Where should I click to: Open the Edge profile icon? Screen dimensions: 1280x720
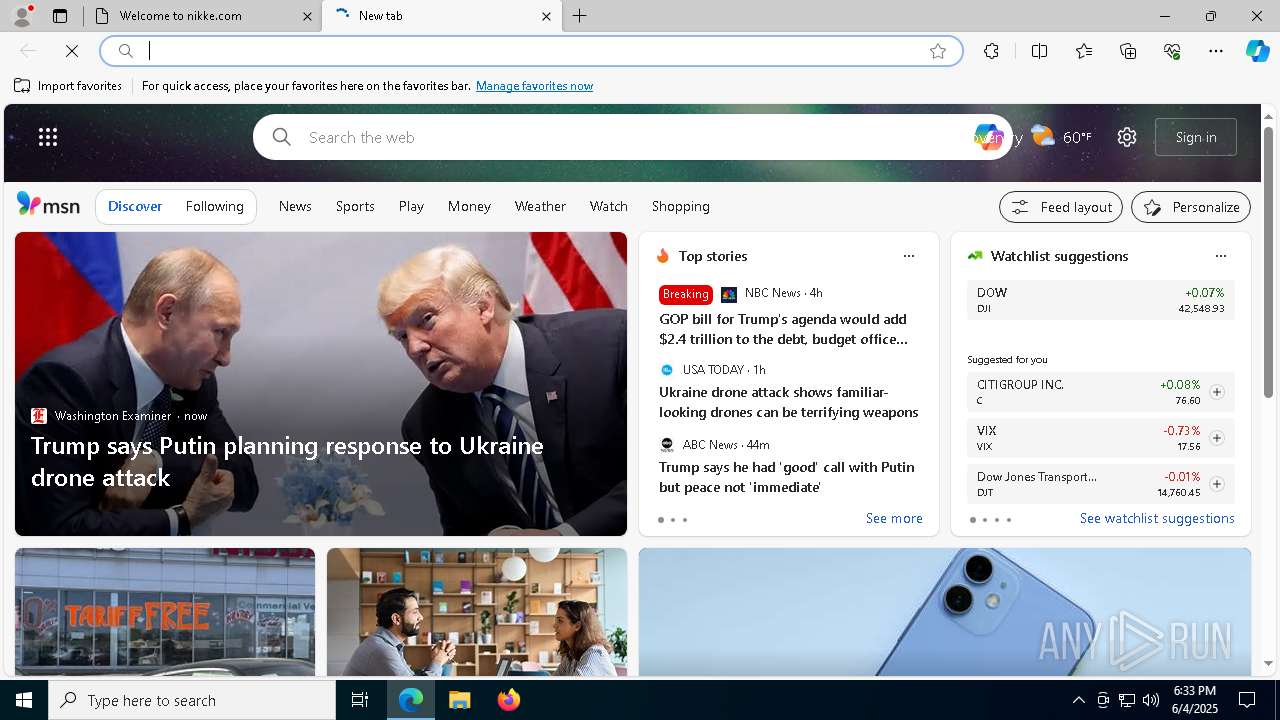coord(21,16)
